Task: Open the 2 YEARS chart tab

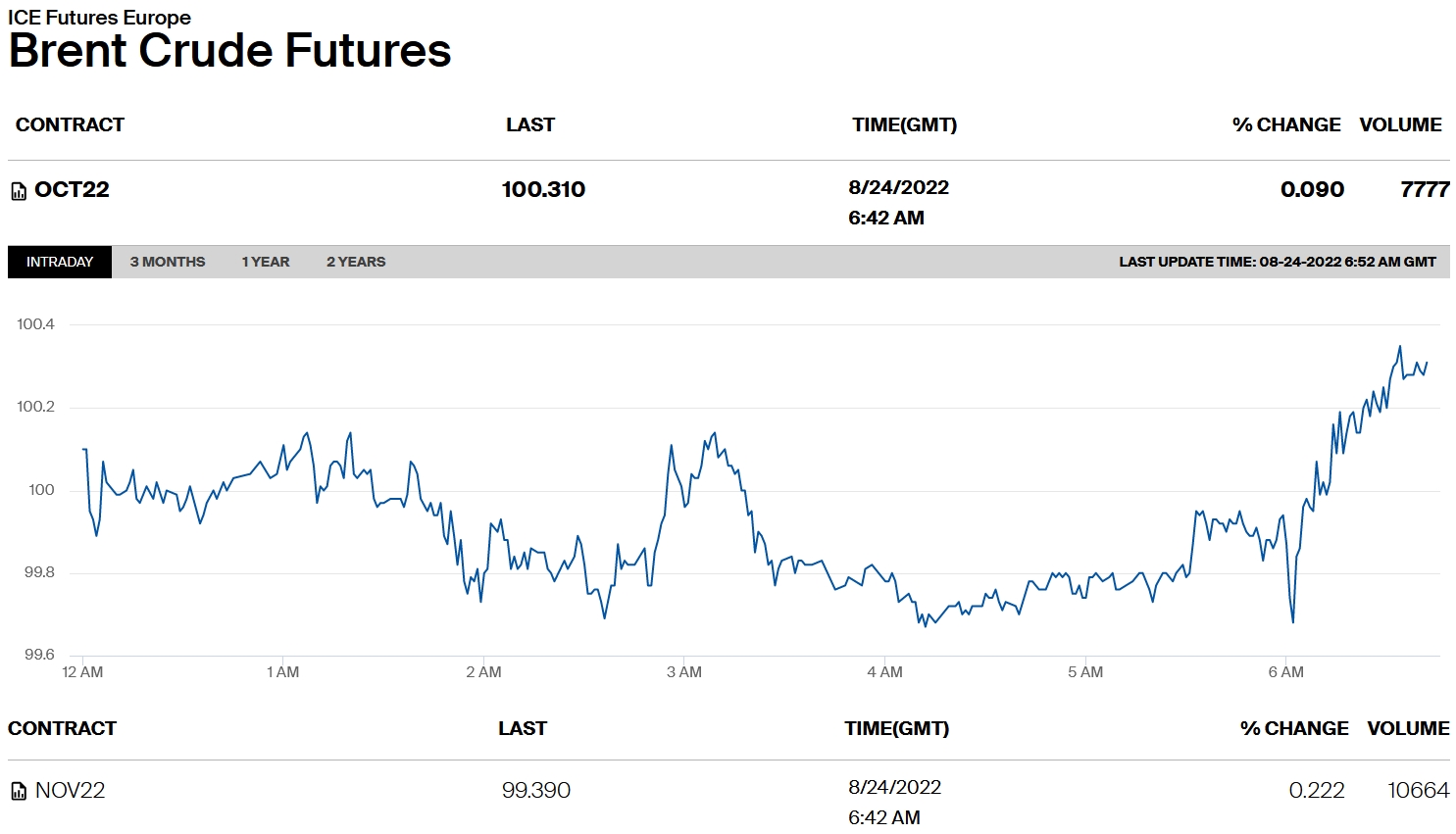Action: tap(356, 262)
